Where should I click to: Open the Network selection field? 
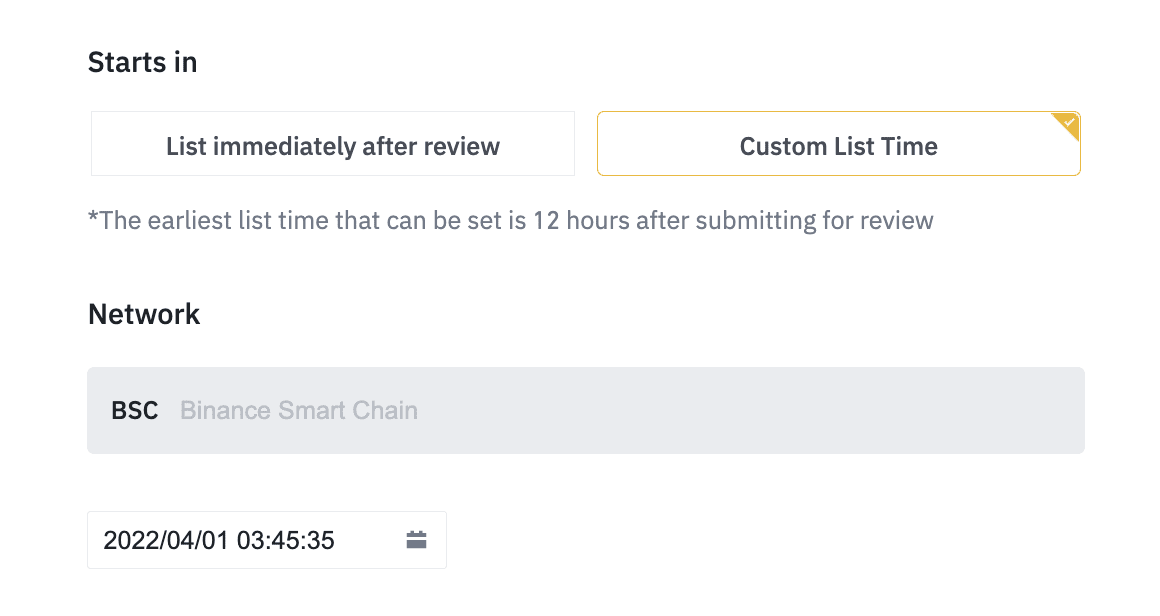click(585, 410)
